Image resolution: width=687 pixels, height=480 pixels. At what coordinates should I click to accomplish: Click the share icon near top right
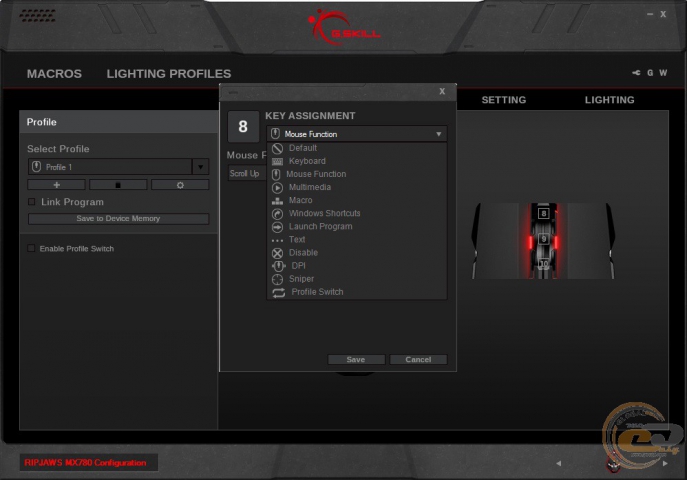pos(636,73)
